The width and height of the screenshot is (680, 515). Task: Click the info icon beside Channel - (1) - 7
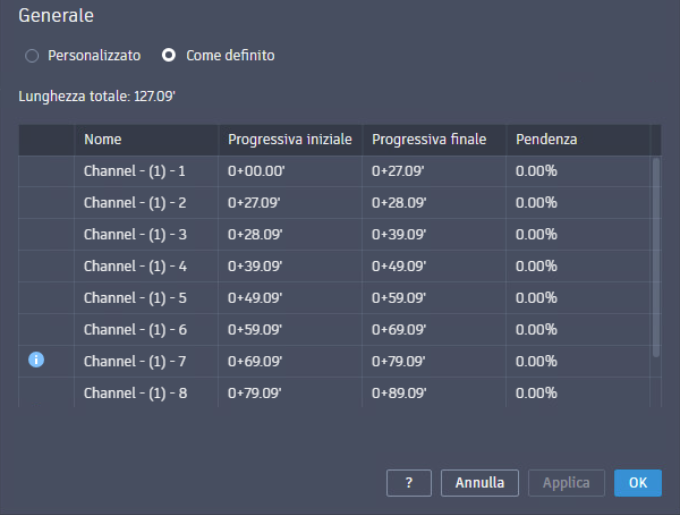pyautogui.click(x=36, y=360)
